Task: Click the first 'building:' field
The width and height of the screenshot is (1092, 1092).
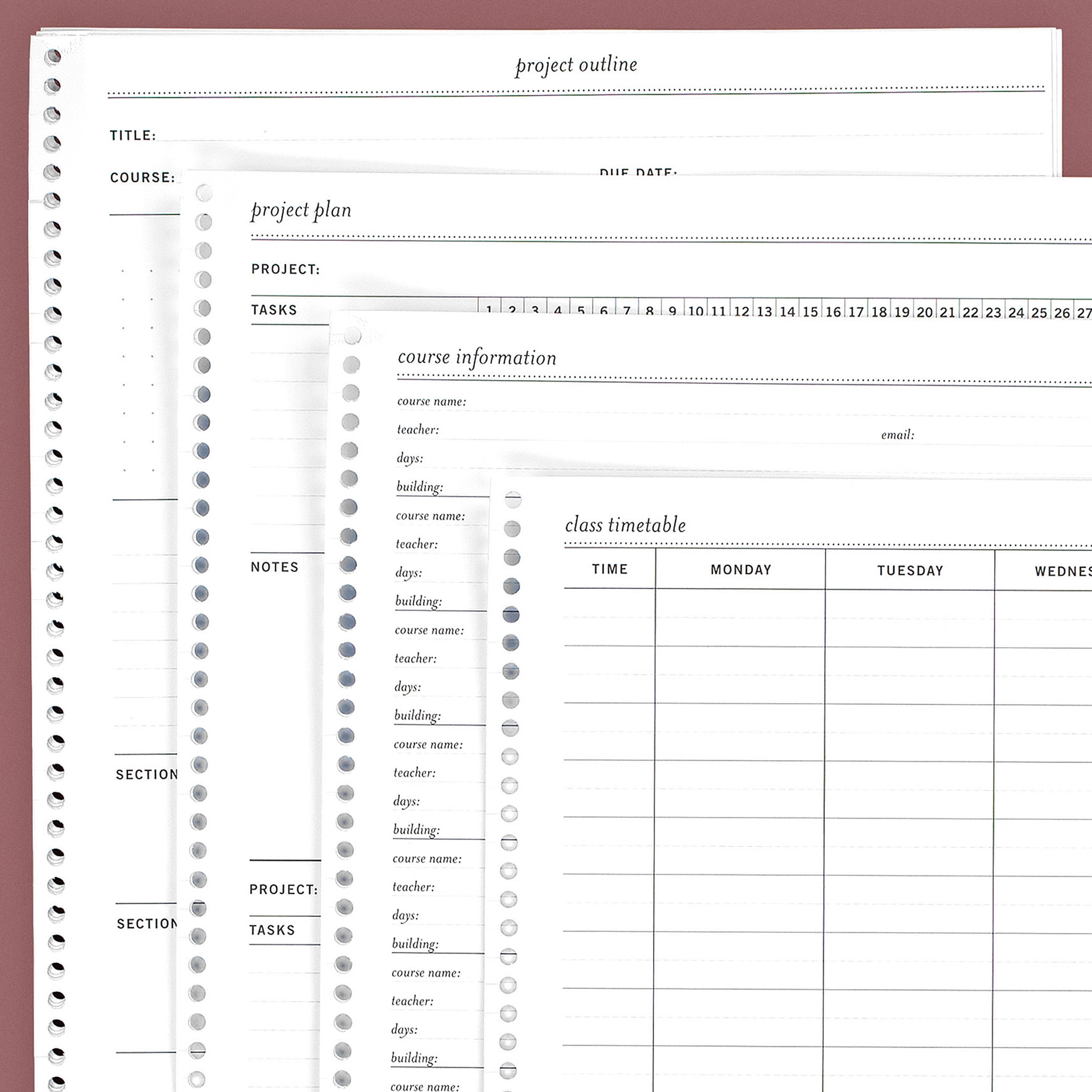Action: pyautogui.click(x=443, y=487)
